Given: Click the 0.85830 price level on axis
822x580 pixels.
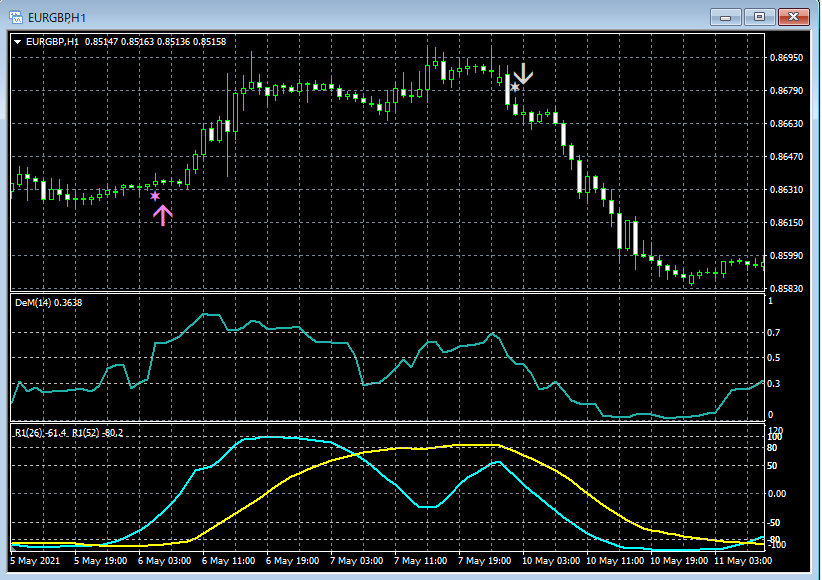Looking at the screenshot, I should click(789, 289).
